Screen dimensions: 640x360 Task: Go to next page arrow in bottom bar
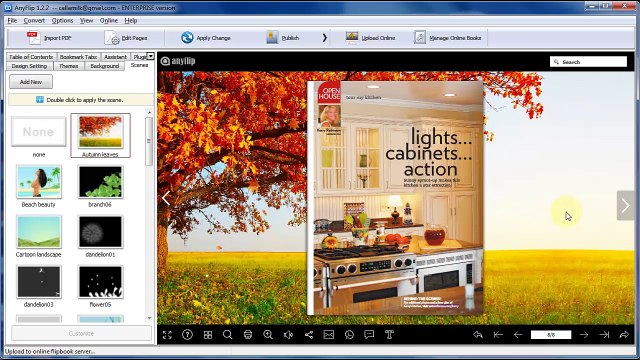click(584, 335)
